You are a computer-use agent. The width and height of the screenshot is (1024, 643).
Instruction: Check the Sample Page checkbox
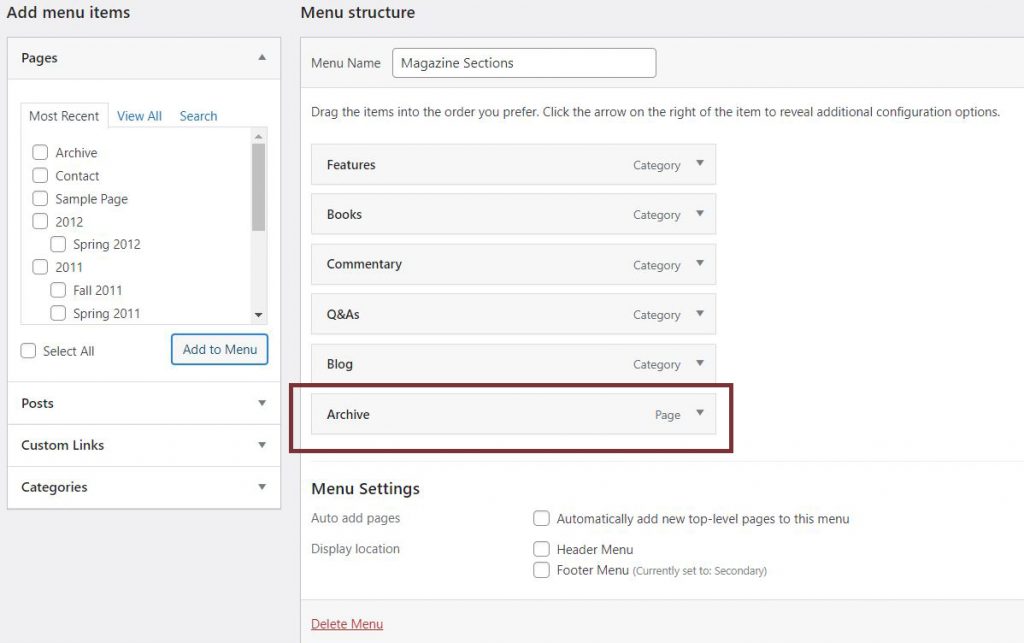[x=40, y=199]
